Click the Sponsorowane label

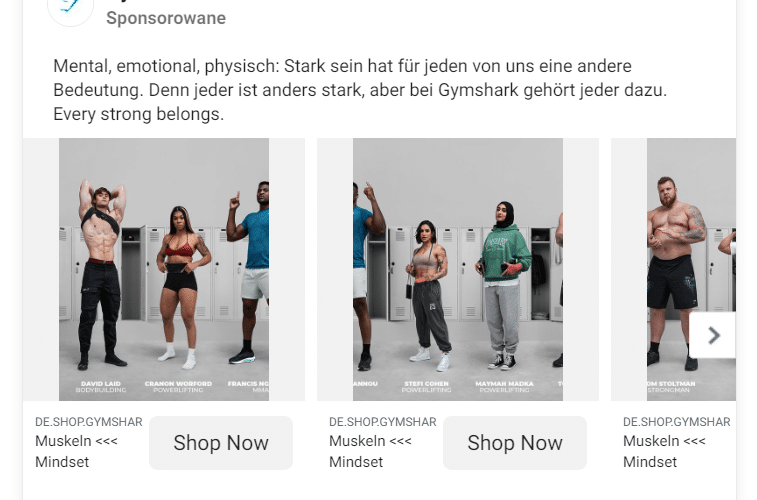point(166,18)
